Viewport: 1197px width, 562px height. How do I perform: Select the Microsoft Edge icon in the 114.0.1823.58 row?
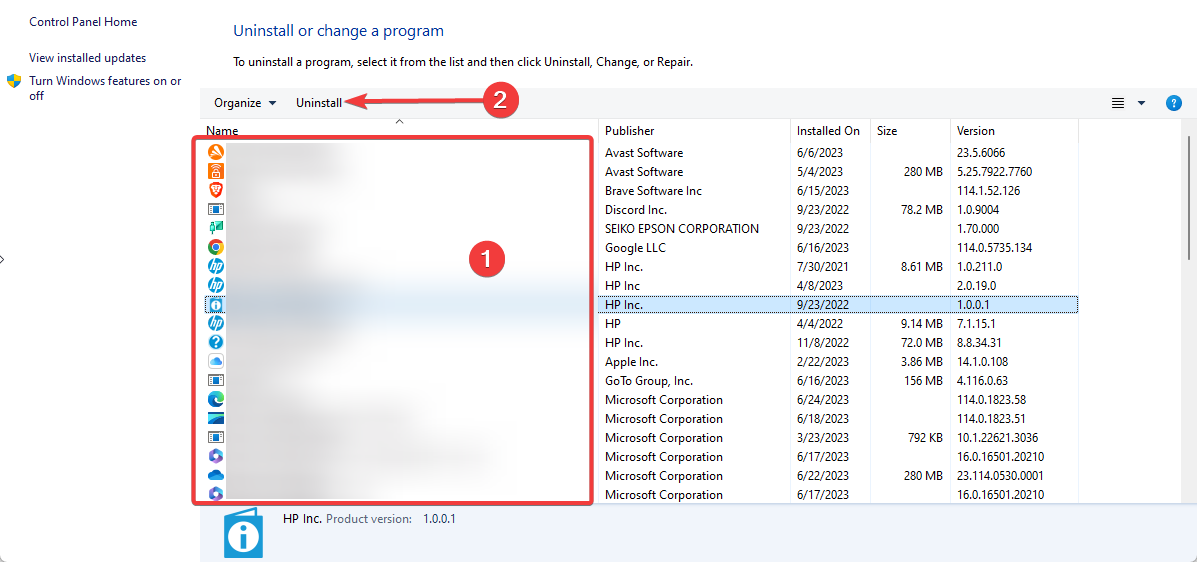pos(216,399)
